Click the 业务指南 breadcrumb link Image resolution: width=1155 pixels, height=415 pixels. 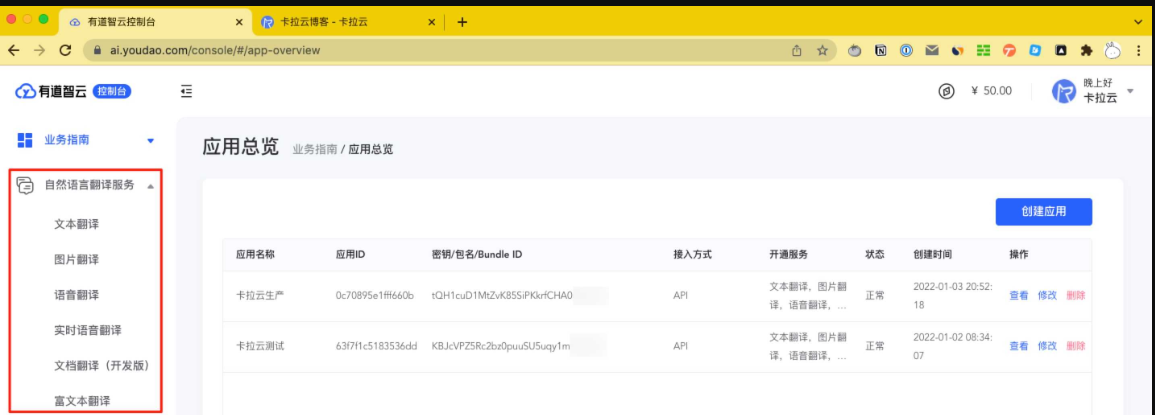click(315, 149)
